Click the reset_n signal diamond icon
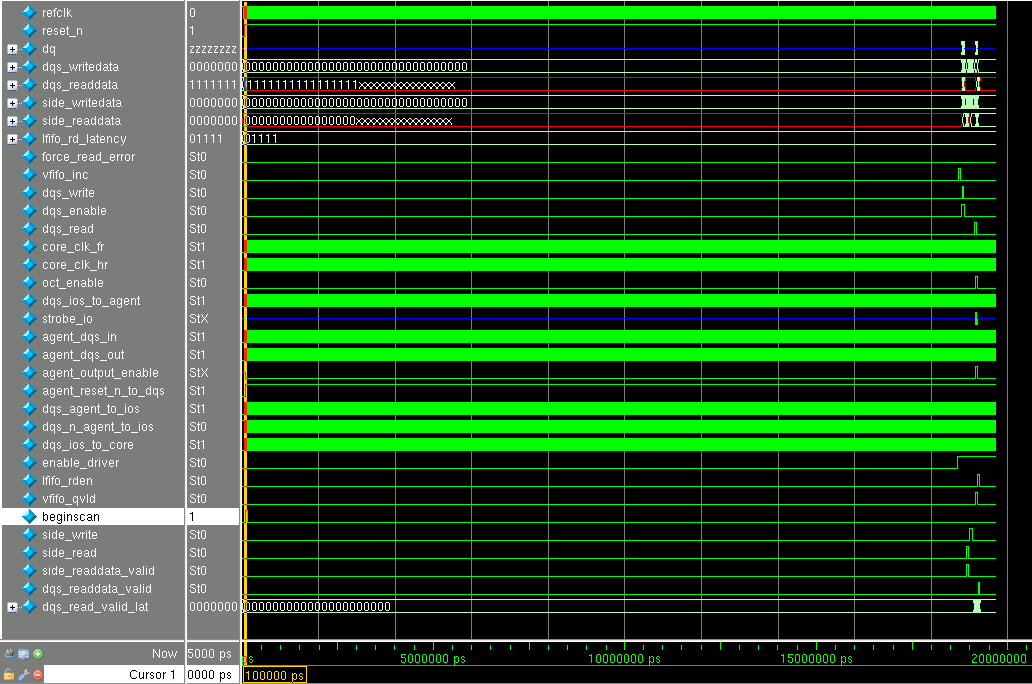Image resolution: width=1032 pixels, height=684 pixels. (x=30, y=31)
